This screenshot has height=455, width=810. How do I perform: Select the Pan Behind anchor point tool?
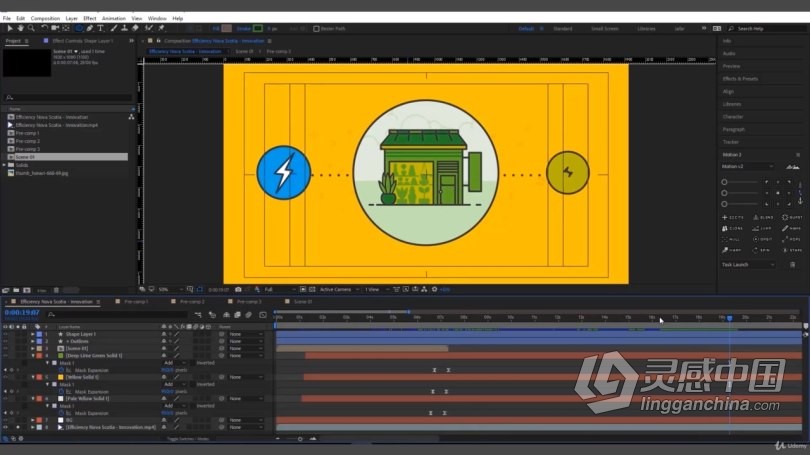click(66, 28)
